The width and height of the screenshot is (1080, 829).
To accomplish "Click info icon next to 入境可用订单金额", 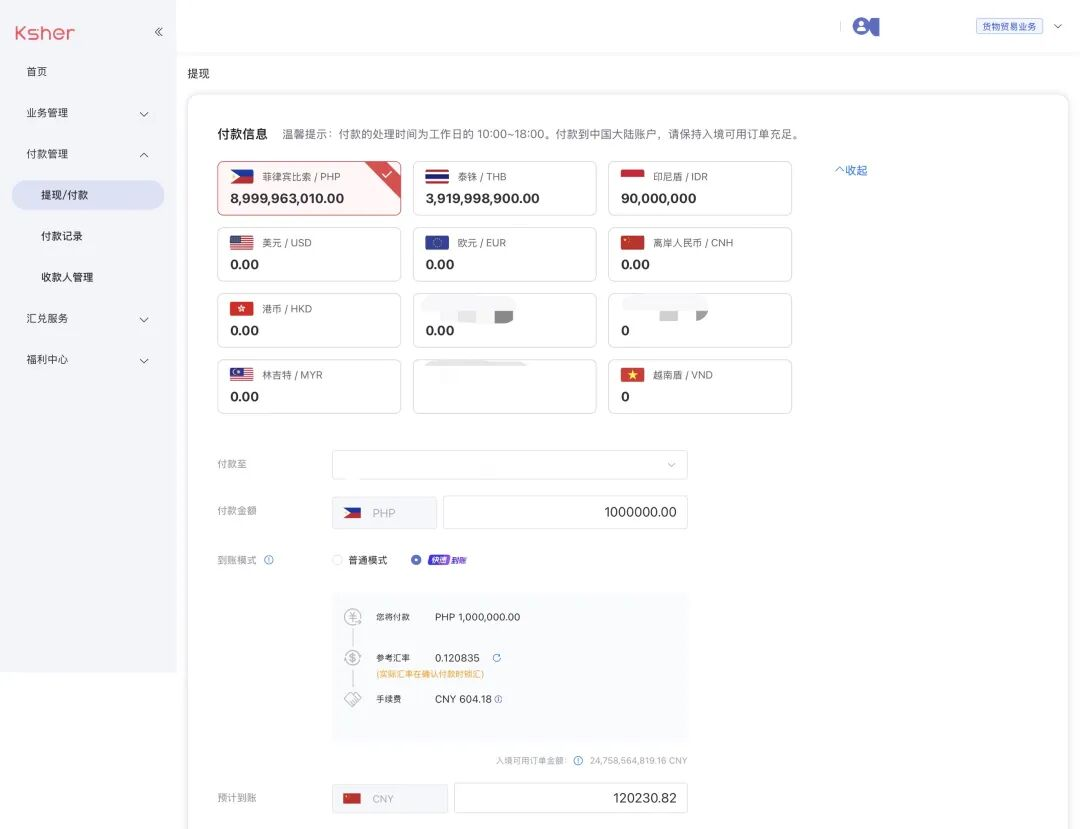I will point(578,761).
